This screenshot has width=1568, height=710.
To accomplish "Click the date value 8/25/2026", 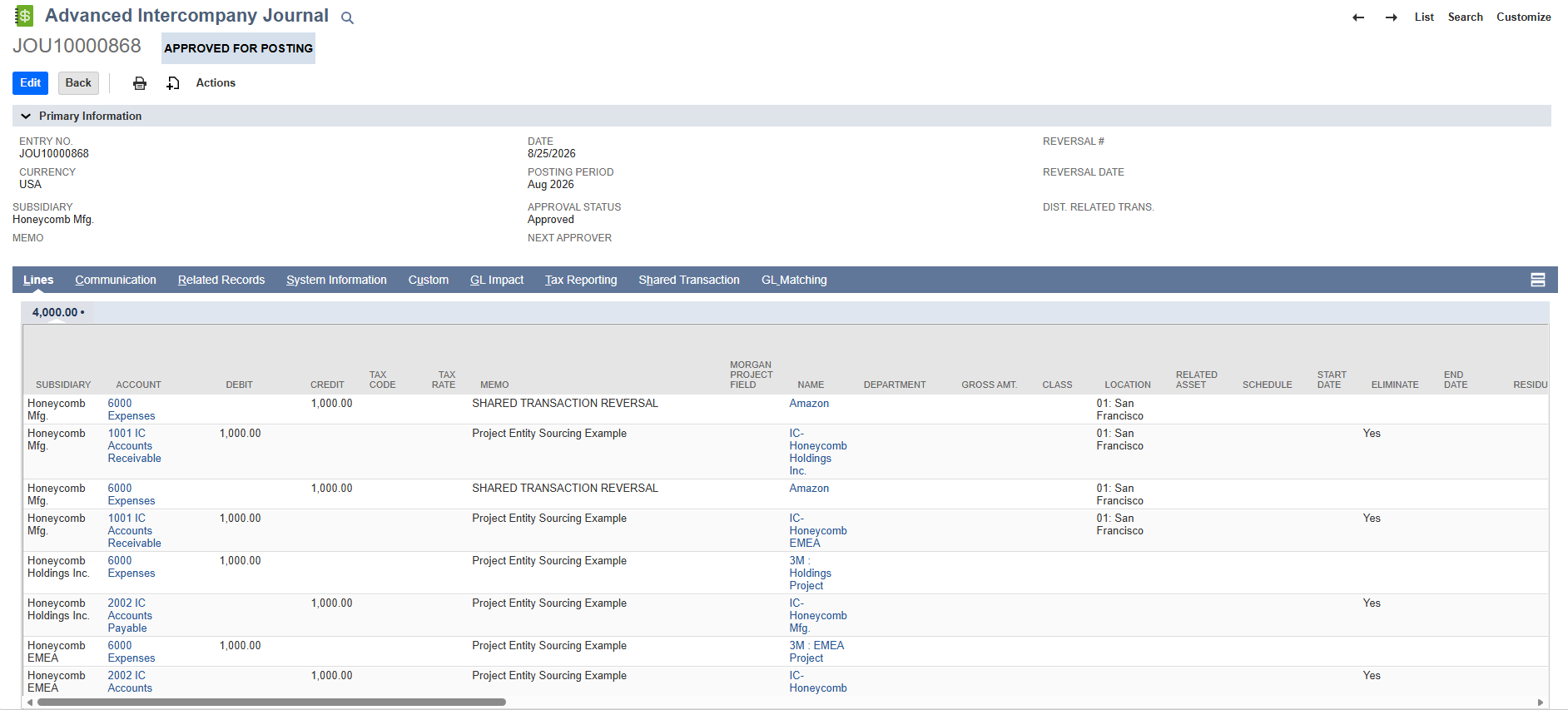I will tap(551, 154).
